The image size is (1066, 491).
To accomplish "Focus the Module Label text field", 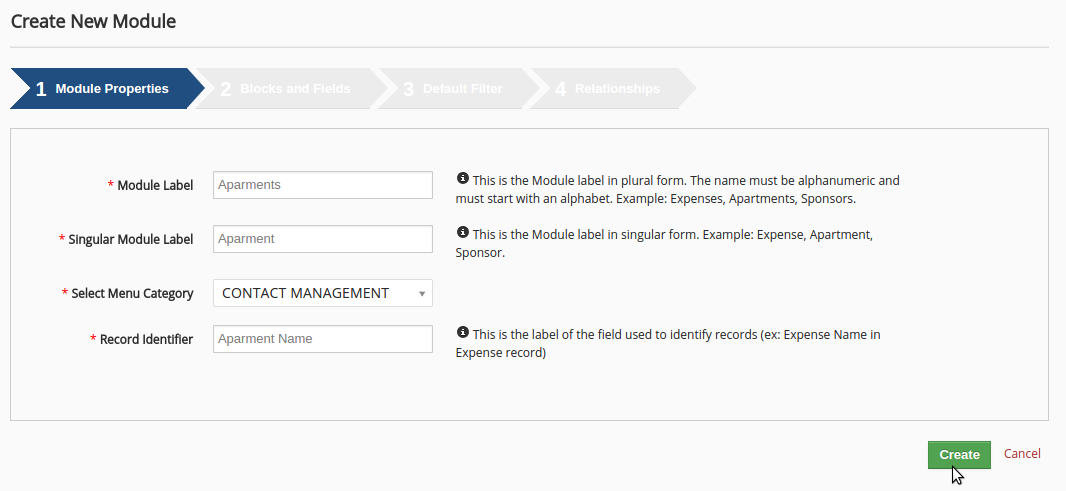I will pos(322,185).
